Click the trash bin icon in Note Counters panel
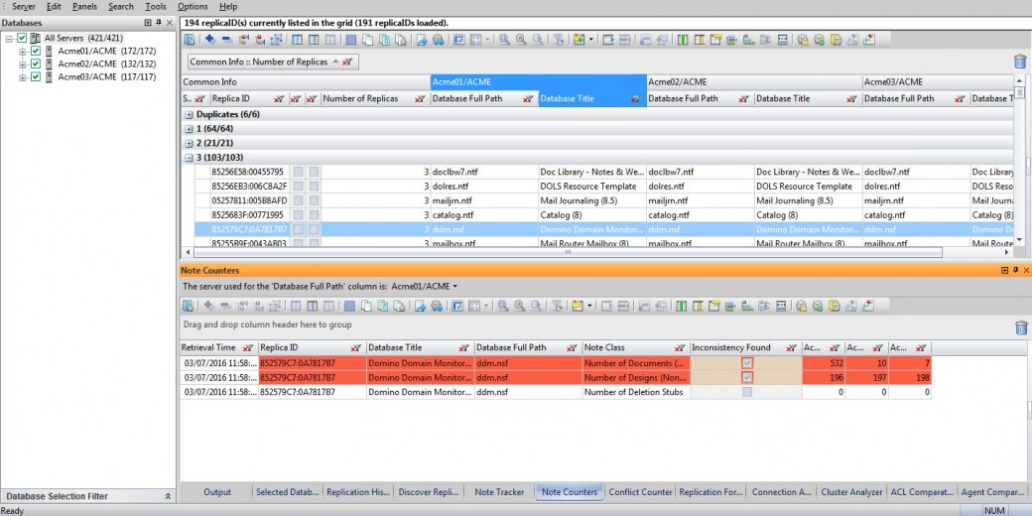This screenshot has height=516, width=1032. coord(1021,327)
